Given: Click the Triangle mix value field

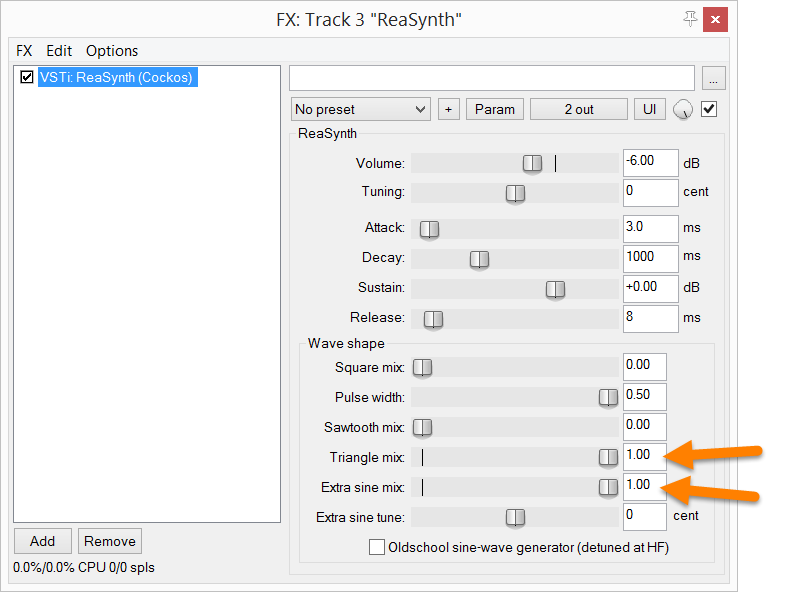Looking at the screenshot, I should [645, 457].
